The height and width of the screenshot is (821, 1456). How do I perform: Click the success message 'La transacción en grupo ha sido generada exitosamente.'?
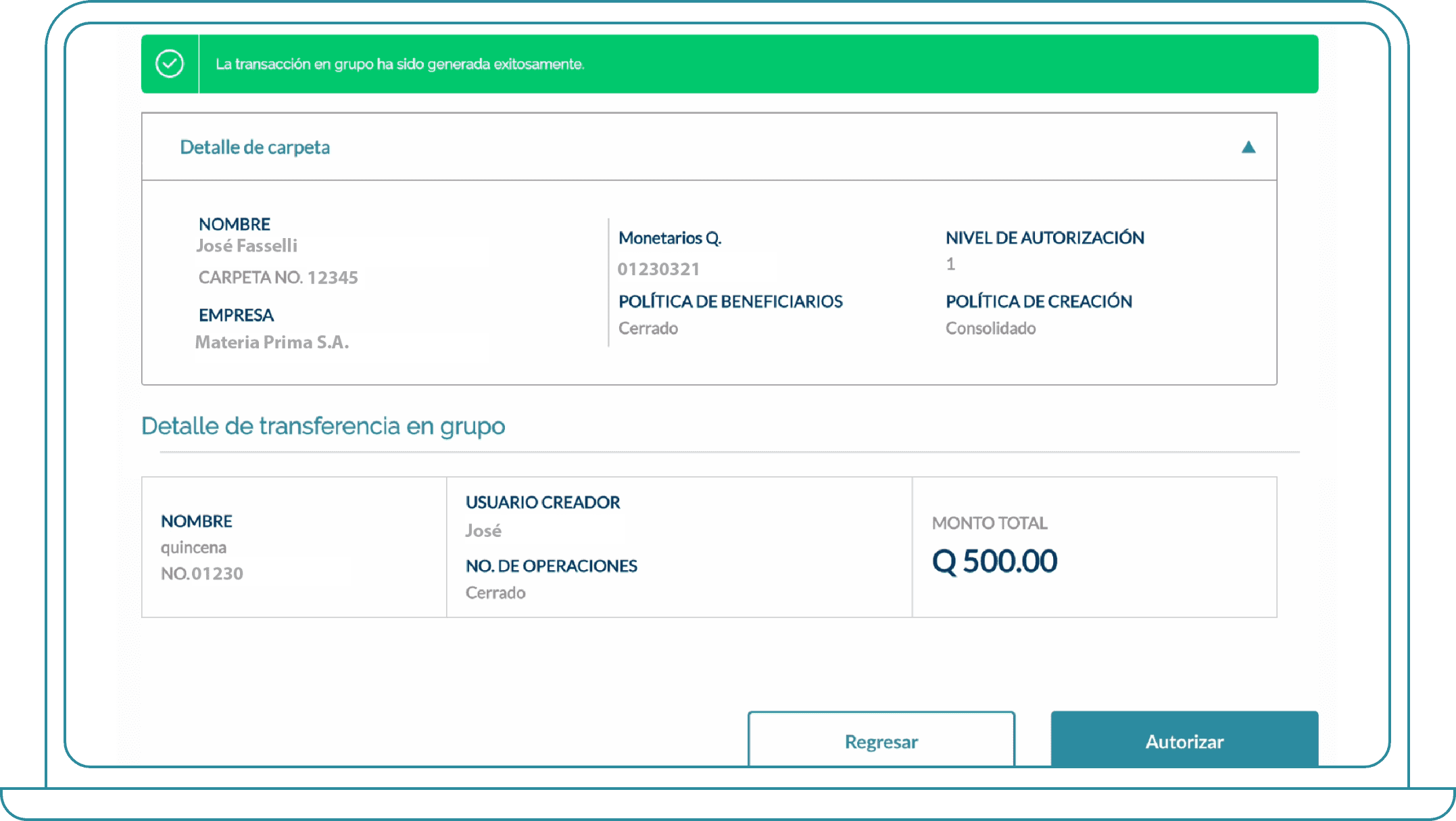pyautogui.click(x=400, y=64)
